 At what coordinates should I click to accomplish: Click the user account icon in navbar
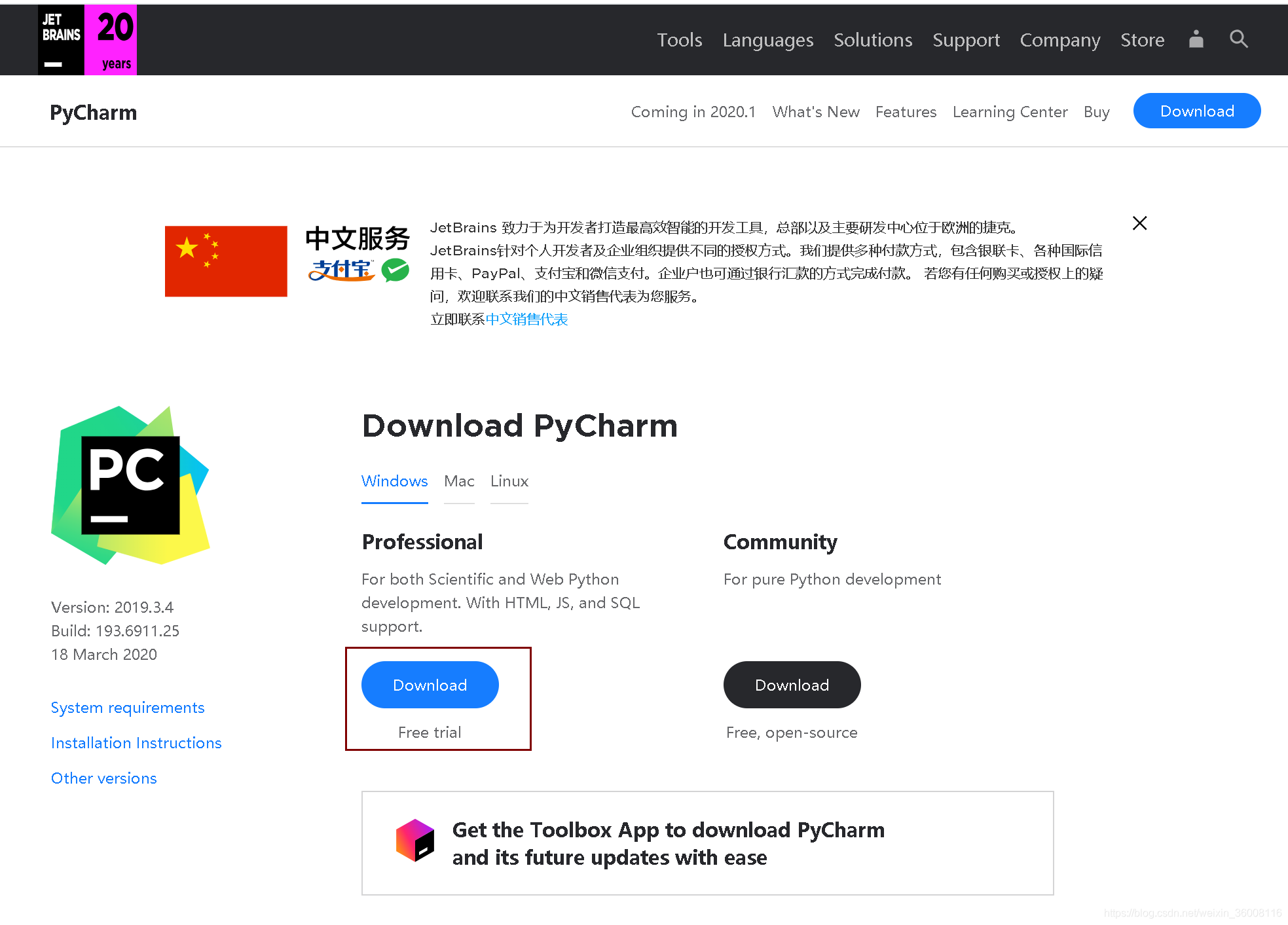click(x=1196, y=40)
